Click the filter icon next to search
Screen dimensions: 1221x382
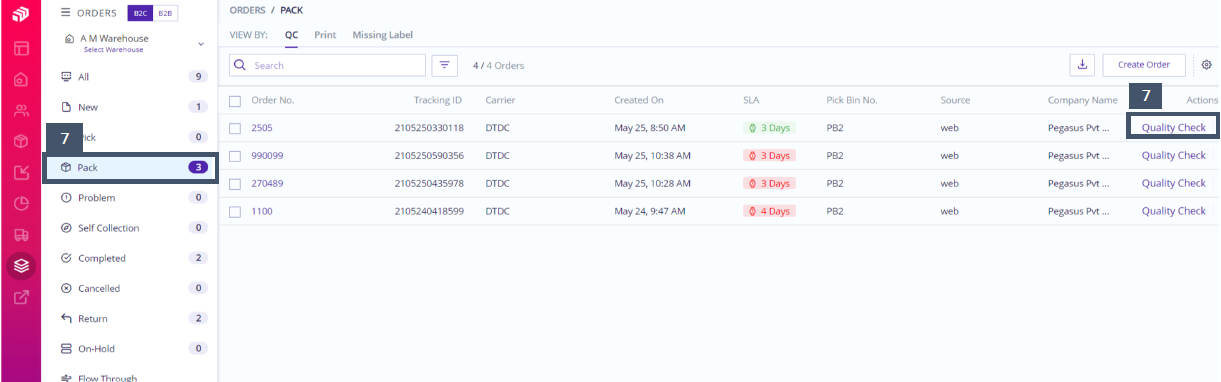point(445,65)
